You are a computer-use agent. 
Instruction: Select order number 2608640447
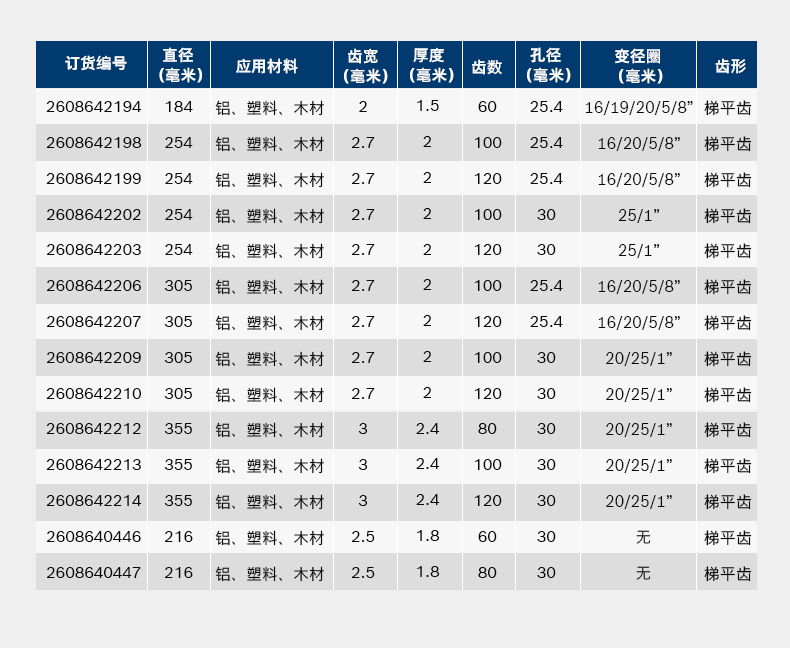[x=93, y=573]
